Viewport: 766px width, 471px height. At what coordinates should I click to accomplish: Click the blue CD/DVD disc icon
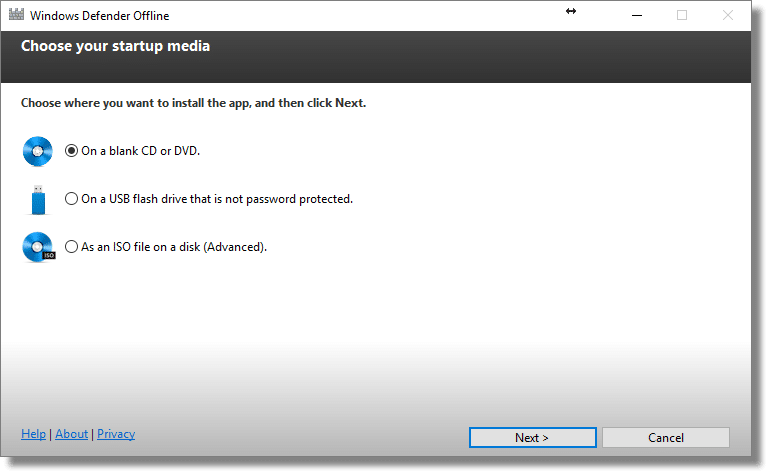coord(38,151)
